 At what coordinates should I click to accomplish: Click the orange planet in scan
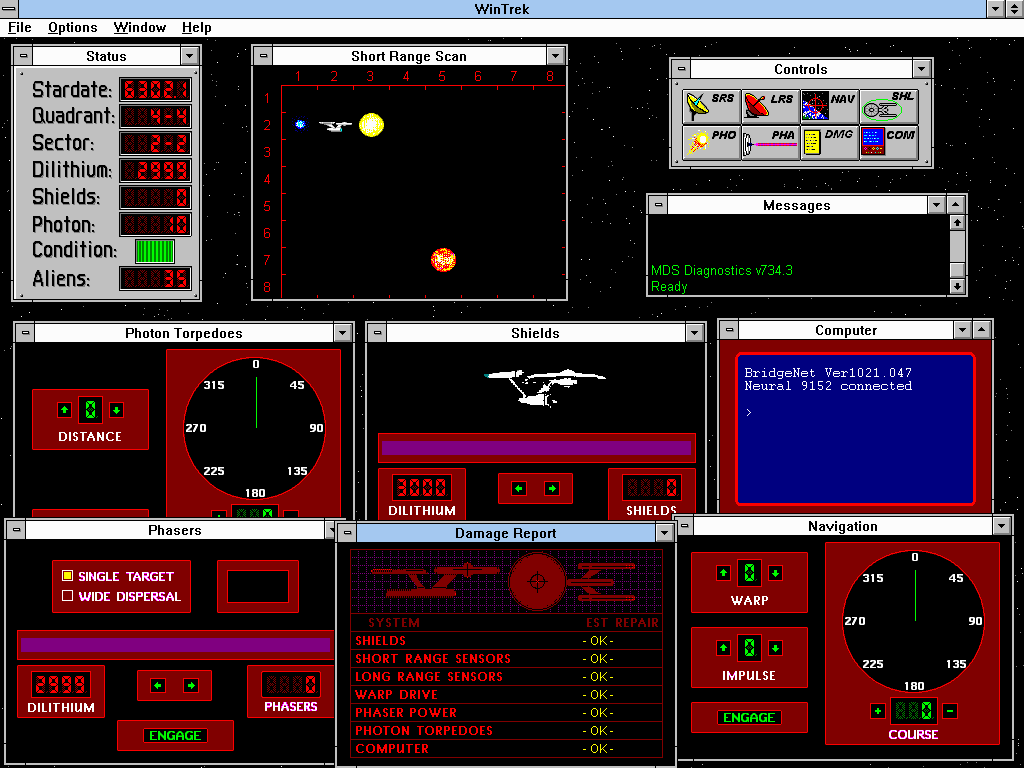click(x=443, y=259)
